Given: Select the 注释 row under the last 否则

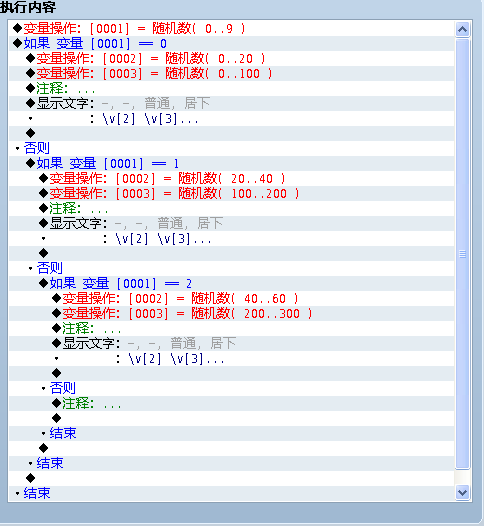Looking at the screenshot, I should click(x=231, y=404).
